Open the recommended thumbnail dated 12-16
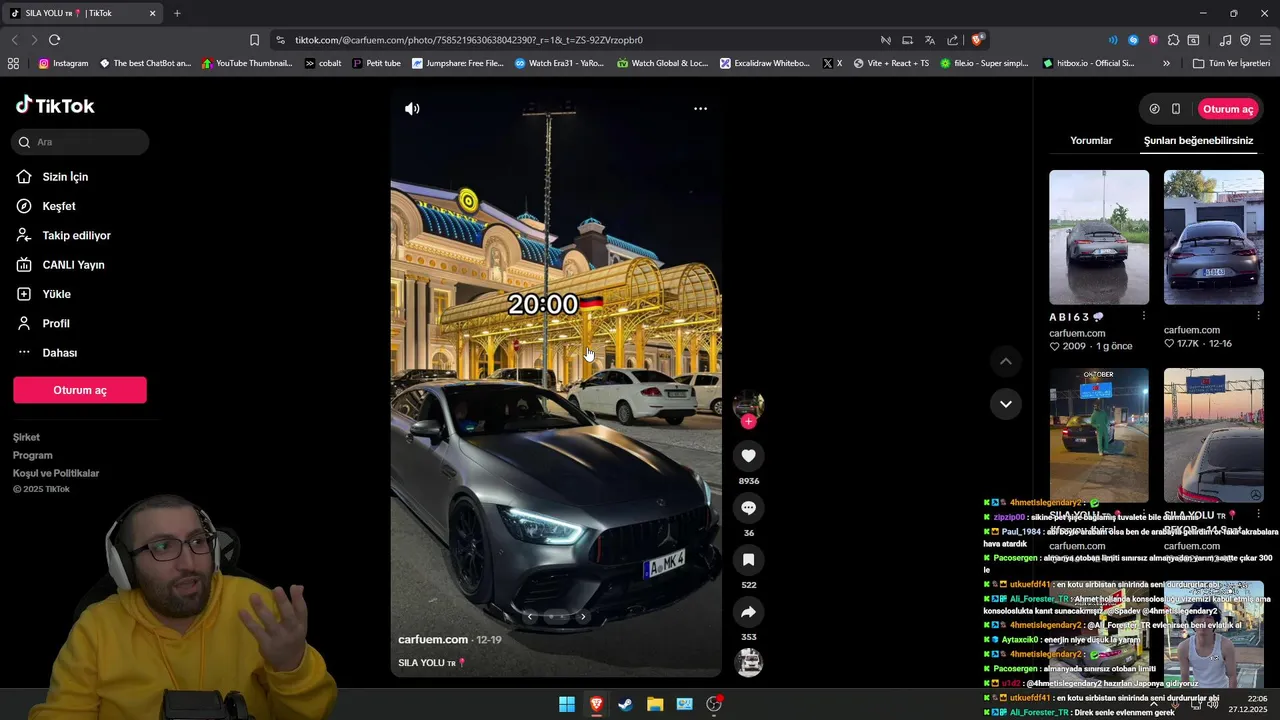Image resolution: width=1280 pixels, height=720 pixels. pyautogui.click(x=1214, y=237)
